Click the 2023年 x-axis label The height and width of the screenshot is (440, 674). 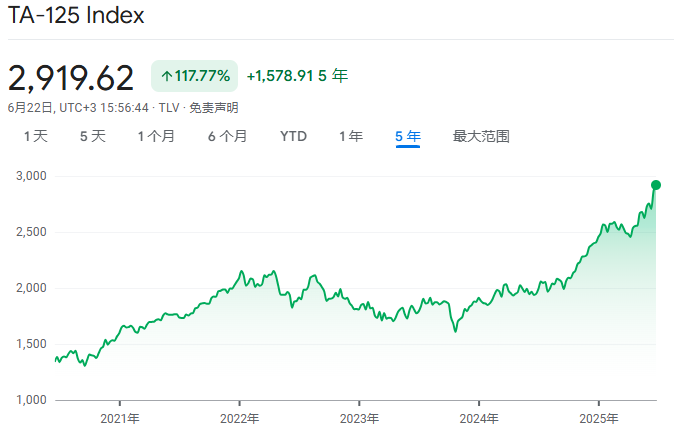coord(359,418)
